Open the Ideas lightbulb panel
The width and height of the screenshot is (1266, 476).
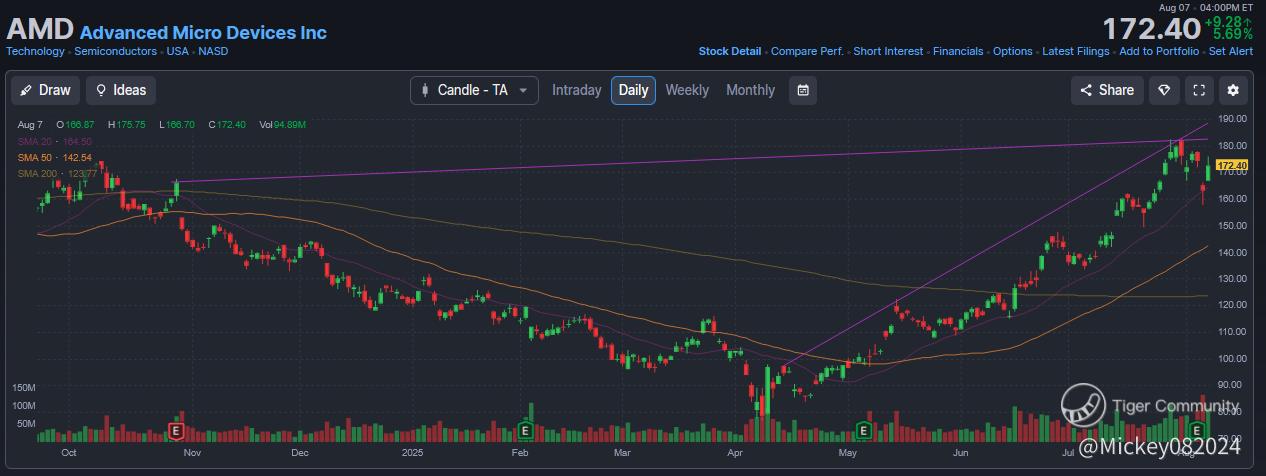pos(120,90)
